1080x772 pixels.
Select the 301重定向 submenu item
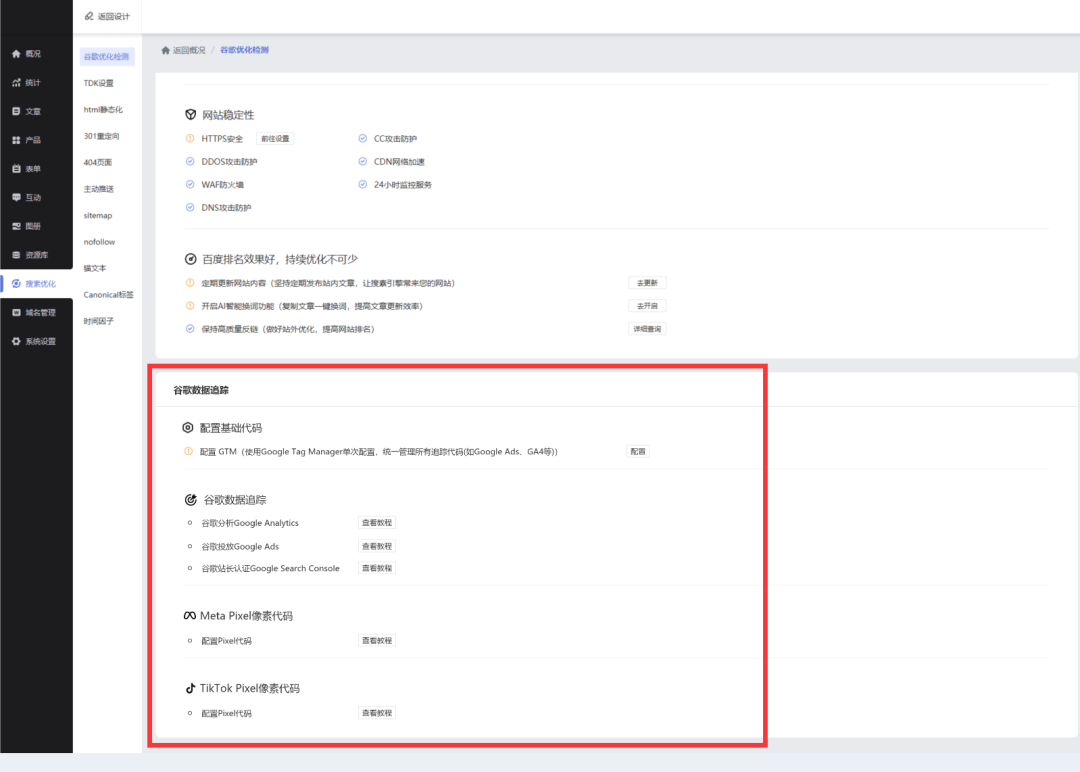coord(102,136)
